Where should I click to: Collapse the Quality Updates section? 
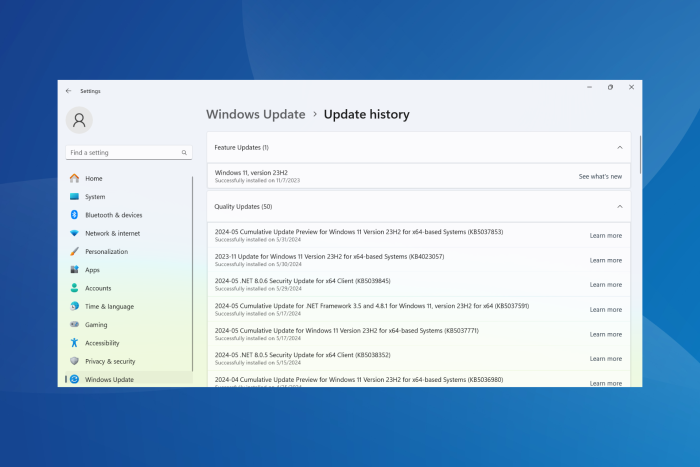[x=620, y=207]
